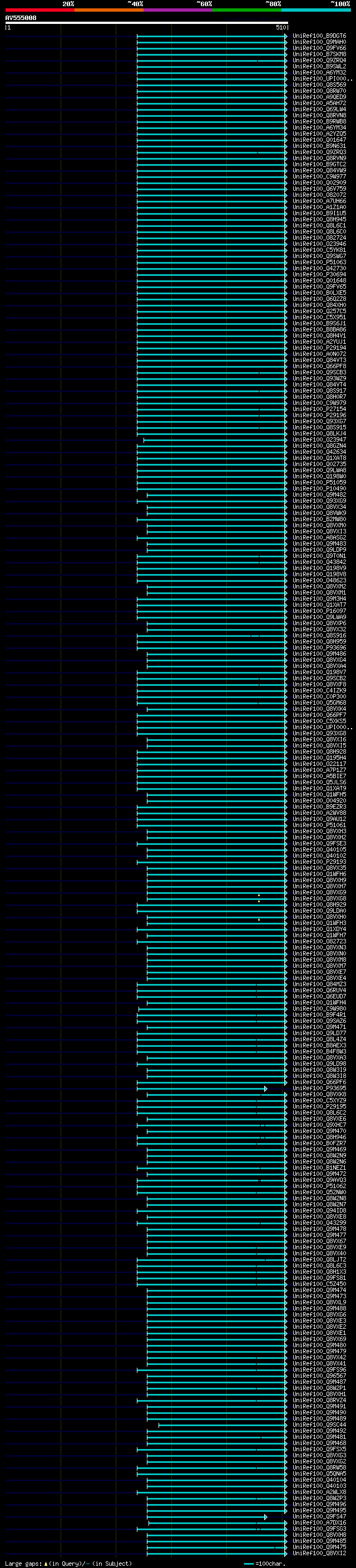This screenshot has height=1568, width=356.
Task: Choose the hit UniRef100_Q9LWA9
Action: (x=319, y=617)
